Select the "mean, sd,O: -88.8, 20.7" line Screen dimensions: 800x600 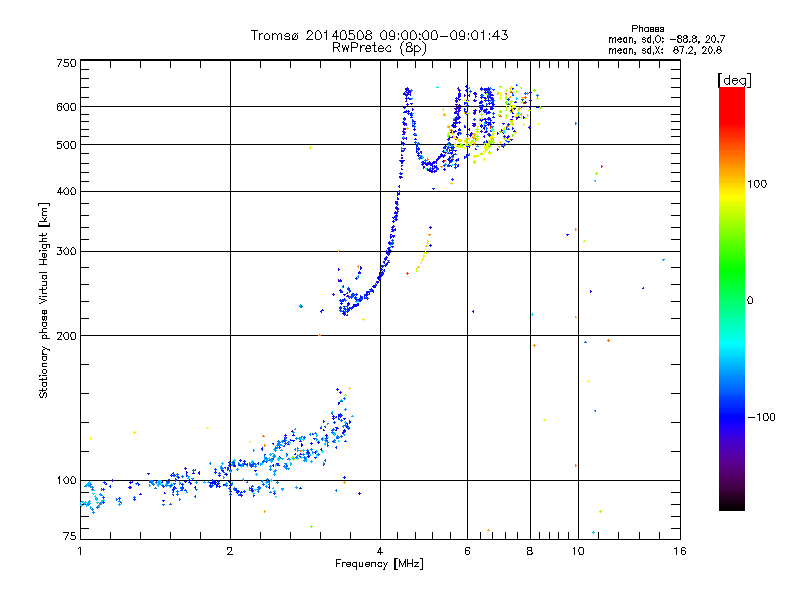pyautogui.click(x=666, y=39)
